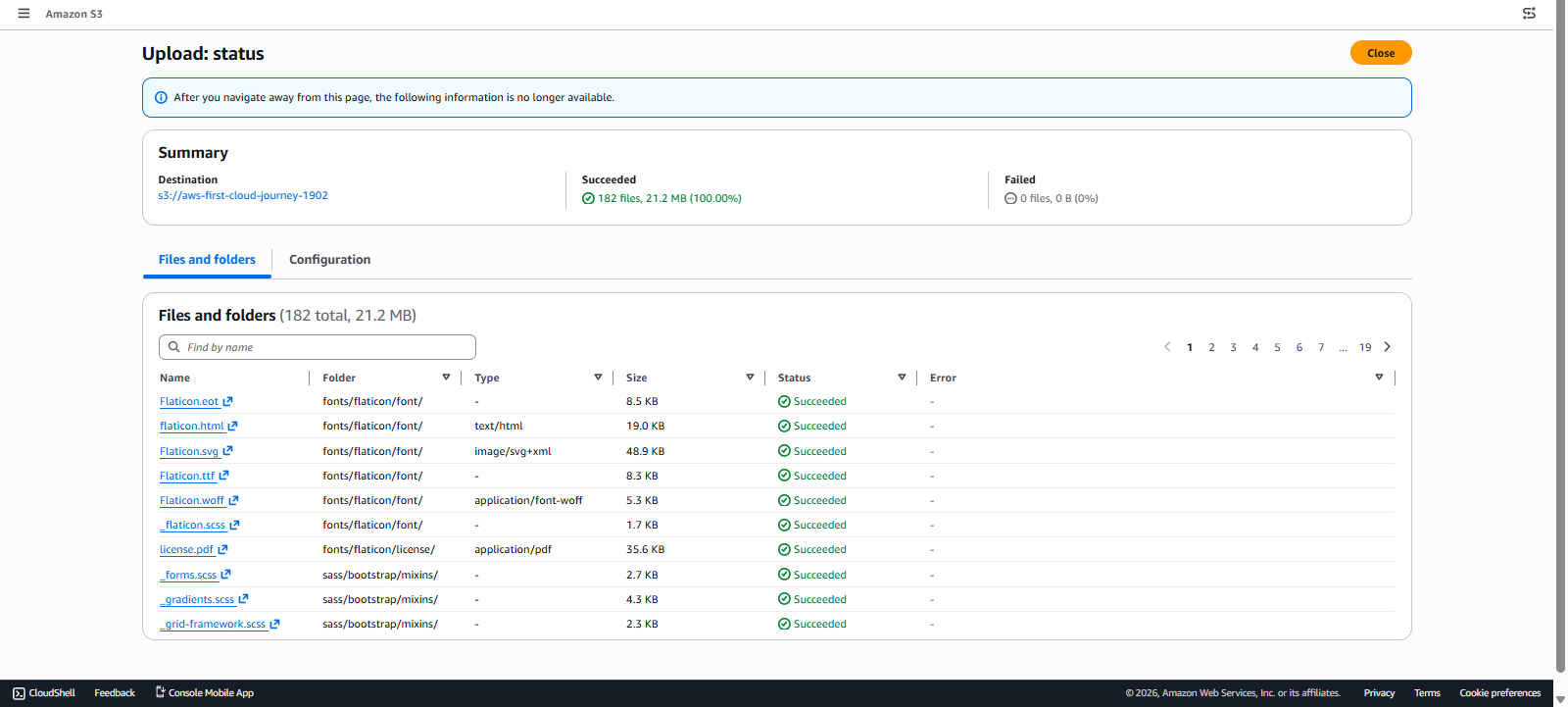The width and height of the screenshot is (1568, 707).
Task: Open the s3://aws-first-cloud-journey-1902 destination link
Action: coord(243,196)
